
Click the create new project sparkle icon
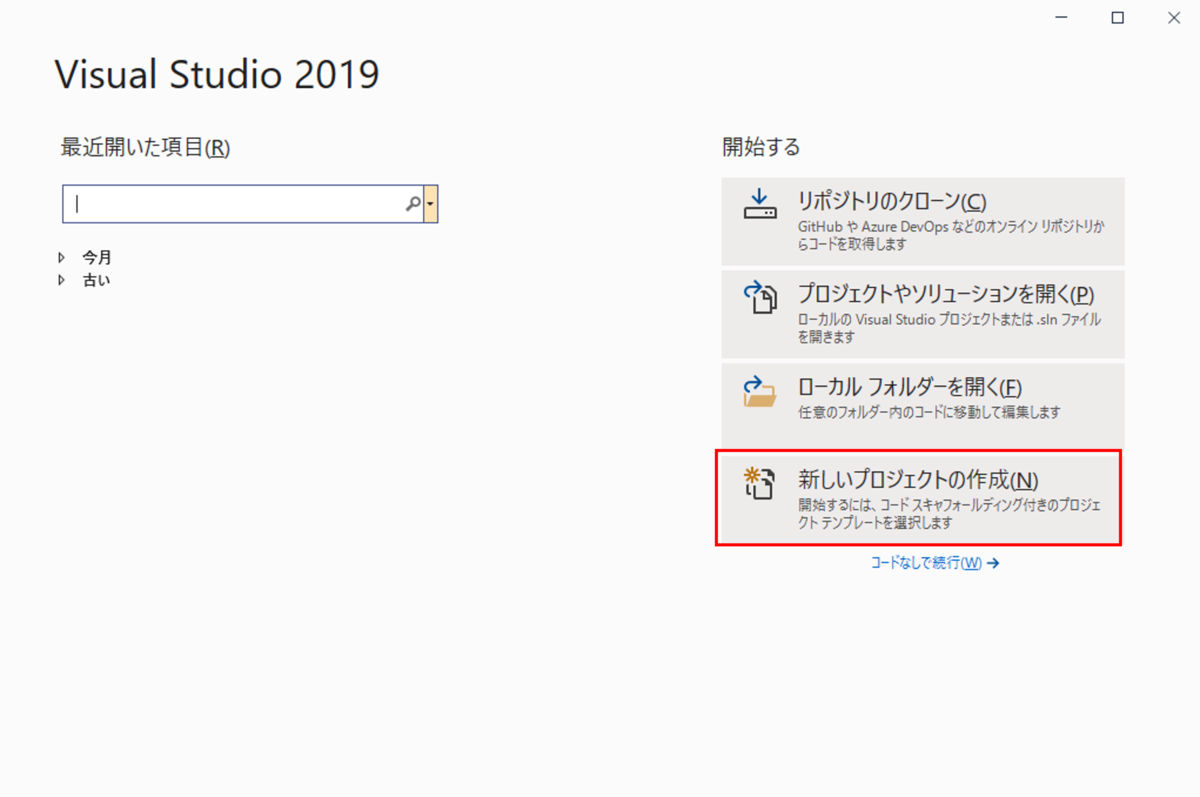(x=759, y=482)
